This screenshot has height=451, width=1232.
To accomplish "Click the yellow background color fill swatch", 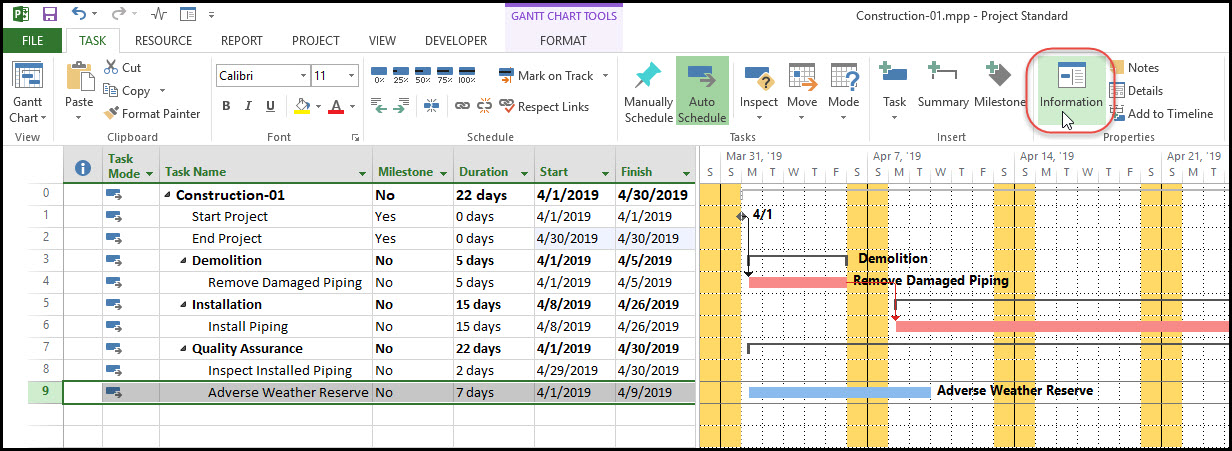I will (x=303, y=106).
